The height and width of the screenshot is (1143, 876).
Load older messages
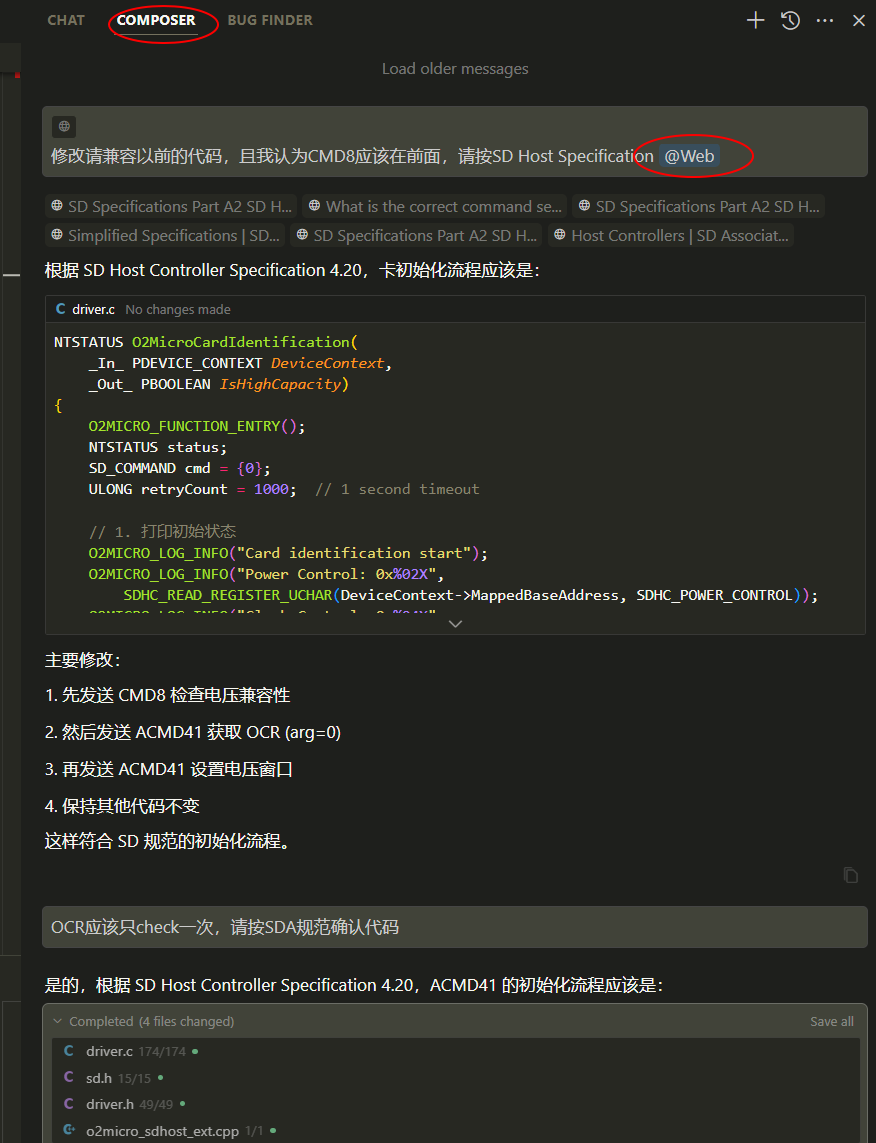[x=455, y=69]
